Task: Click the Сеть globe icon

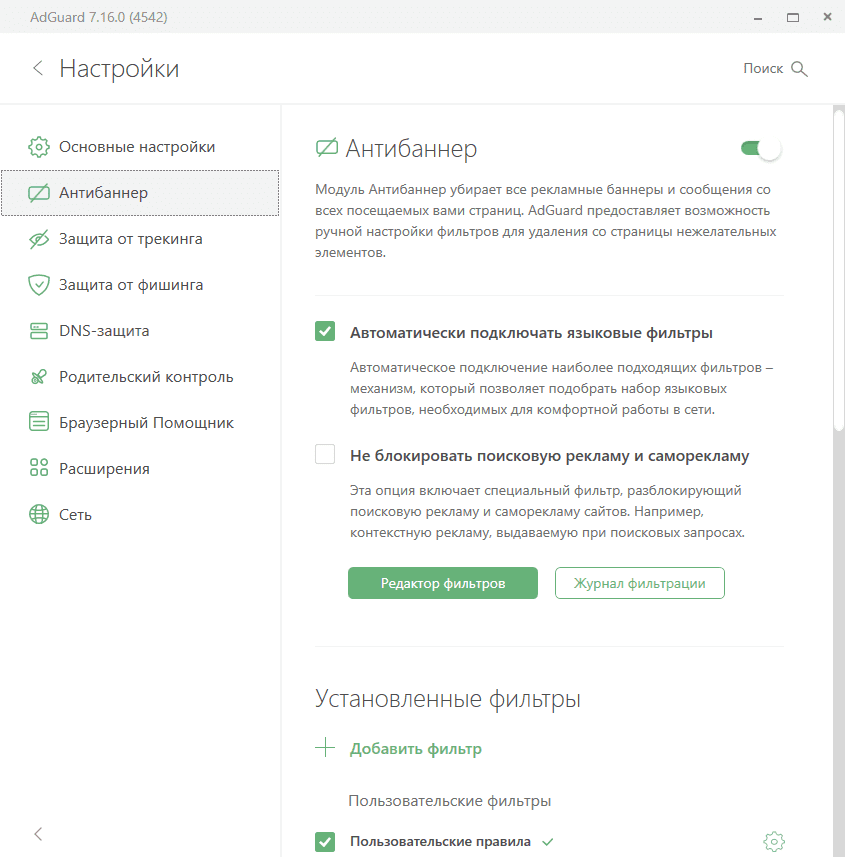Action: tap(39, 514)
